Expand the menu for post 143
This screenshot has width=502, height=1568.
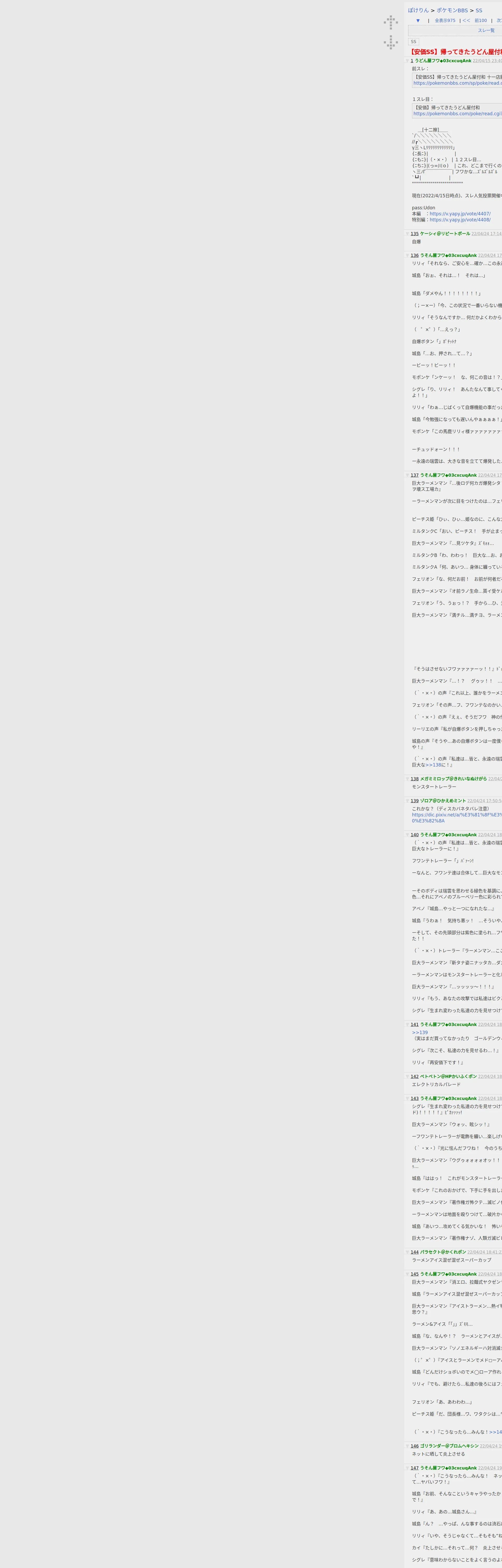(x=408, y=1099)
